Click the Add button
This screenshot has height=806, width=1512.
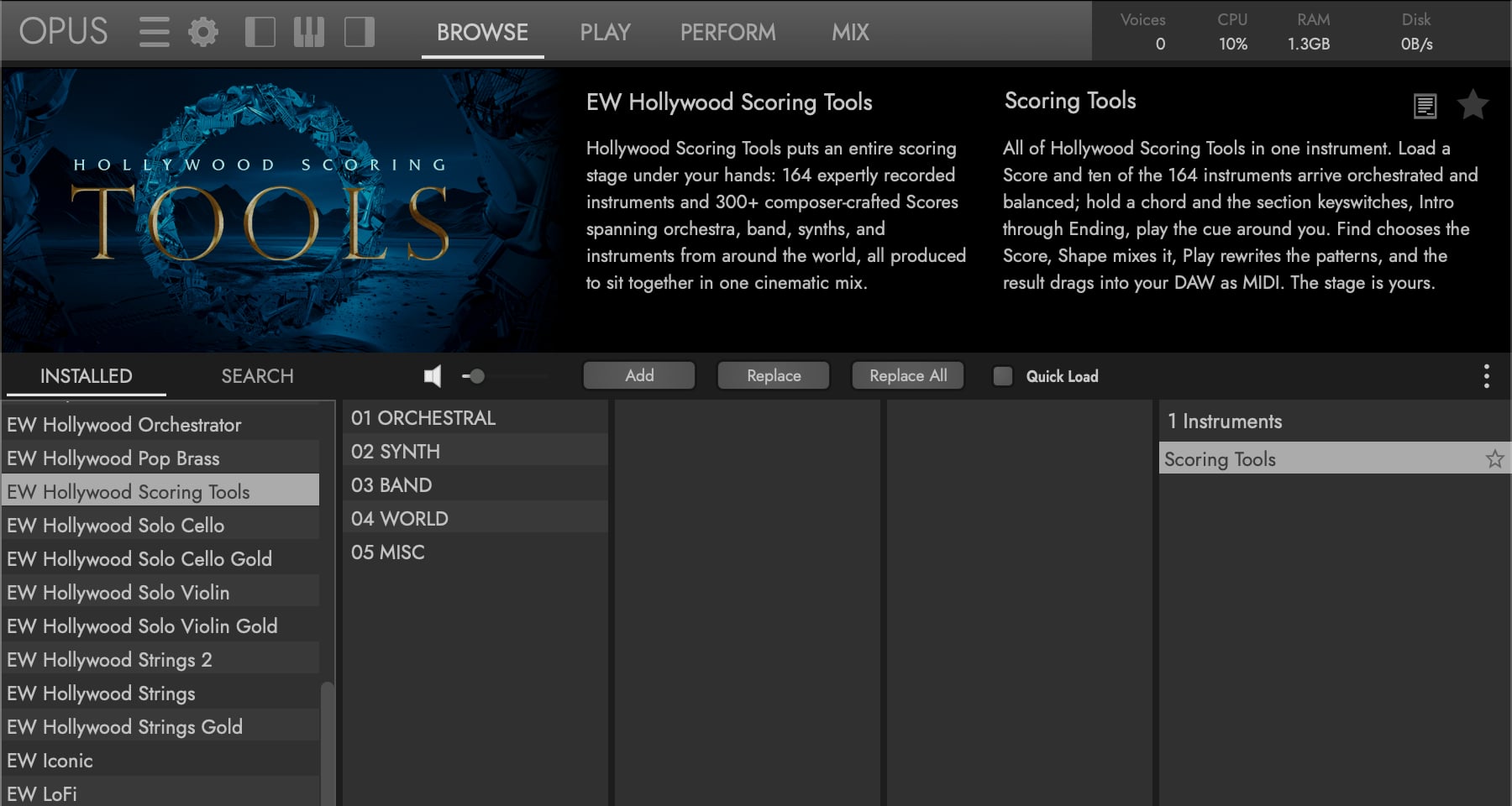[639, 375]
